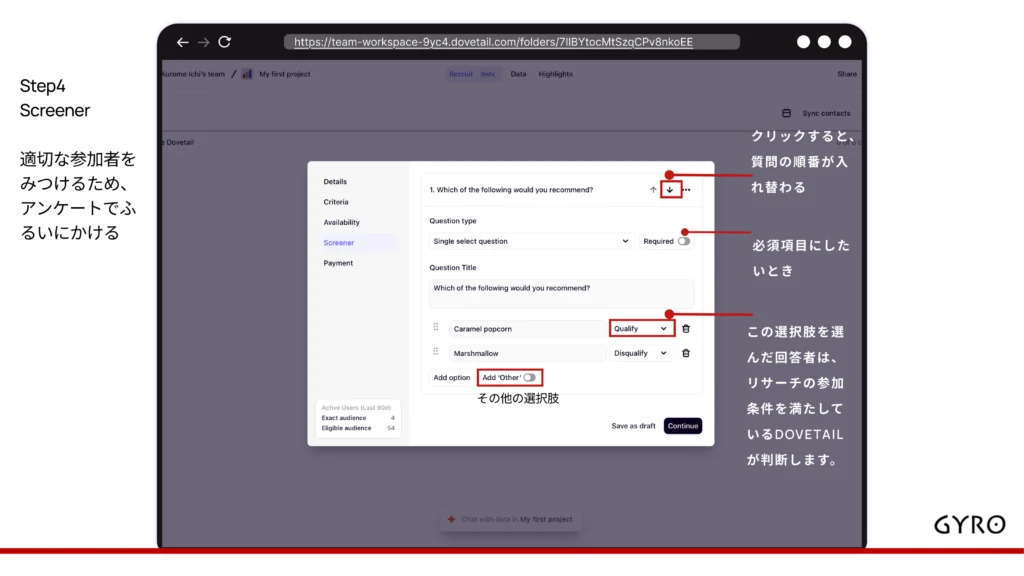The height and width of the screenshot is (576, 1024).
Task: Open the question's three-dot more menu
Action: coord(687,190)
